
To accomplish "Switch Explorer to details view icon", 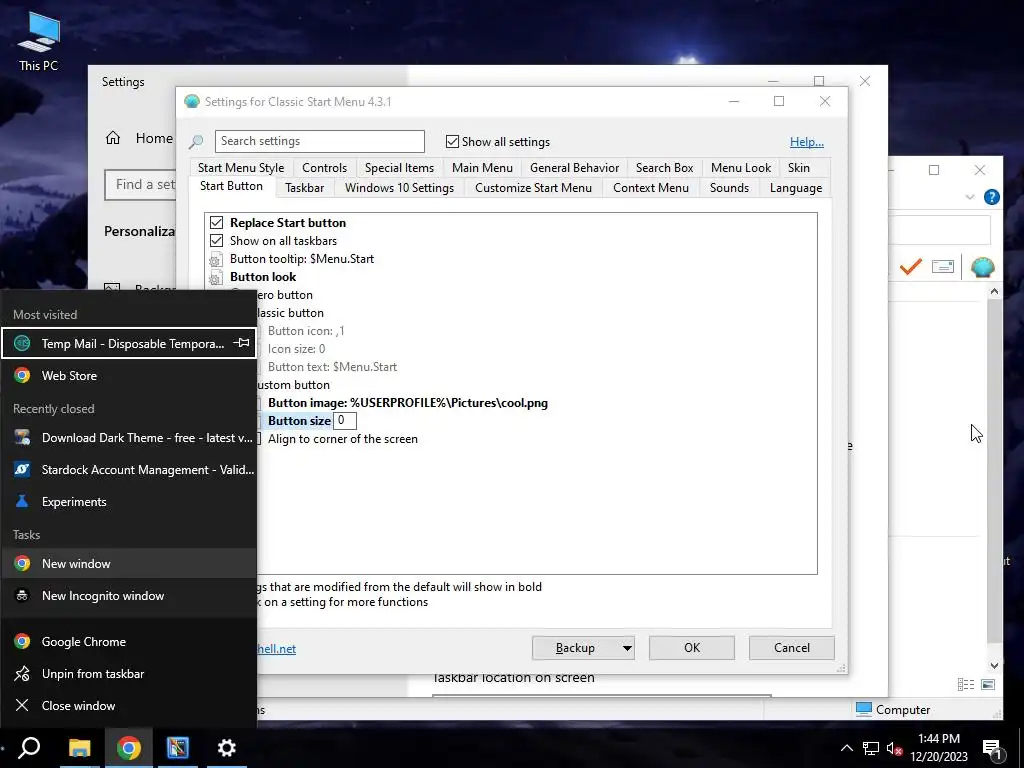I will pyautogui.click(x=966, y=684).
